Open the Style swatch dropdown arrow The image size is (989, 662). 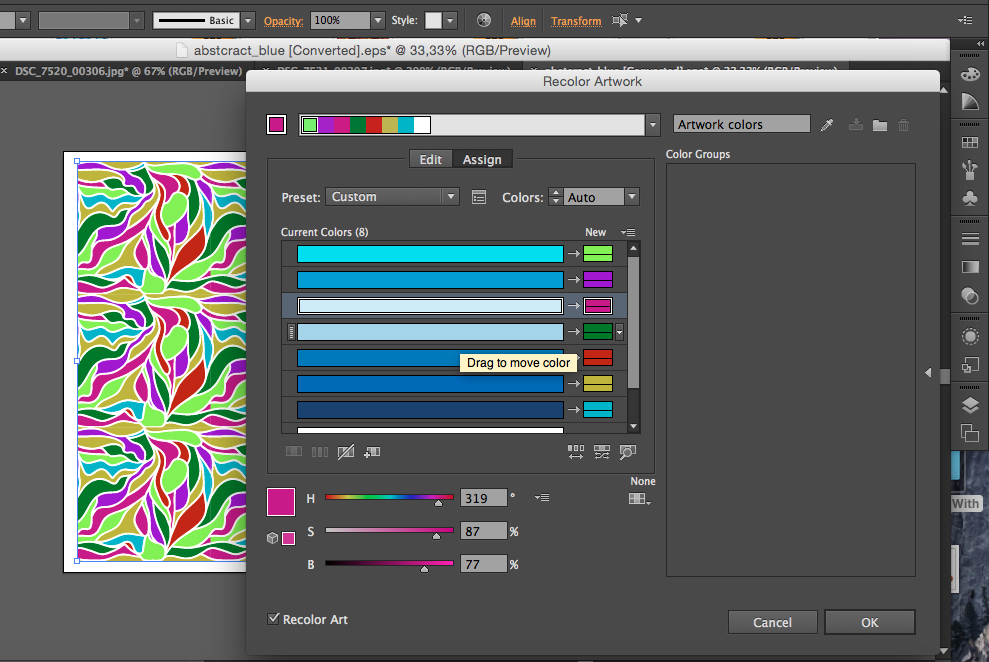450,20
